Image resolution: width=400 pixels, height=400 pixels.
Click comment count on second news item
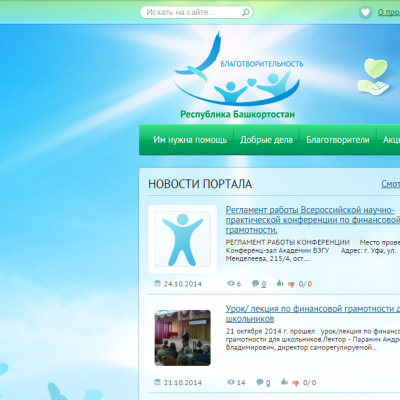[268, 383]
